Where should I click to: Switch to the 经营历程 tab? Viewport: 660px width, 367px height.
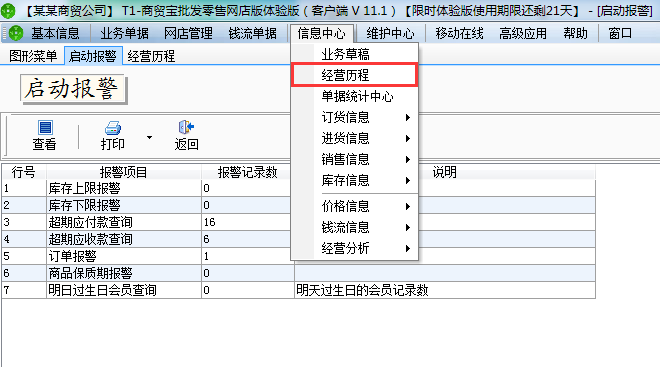click(151, 56)
